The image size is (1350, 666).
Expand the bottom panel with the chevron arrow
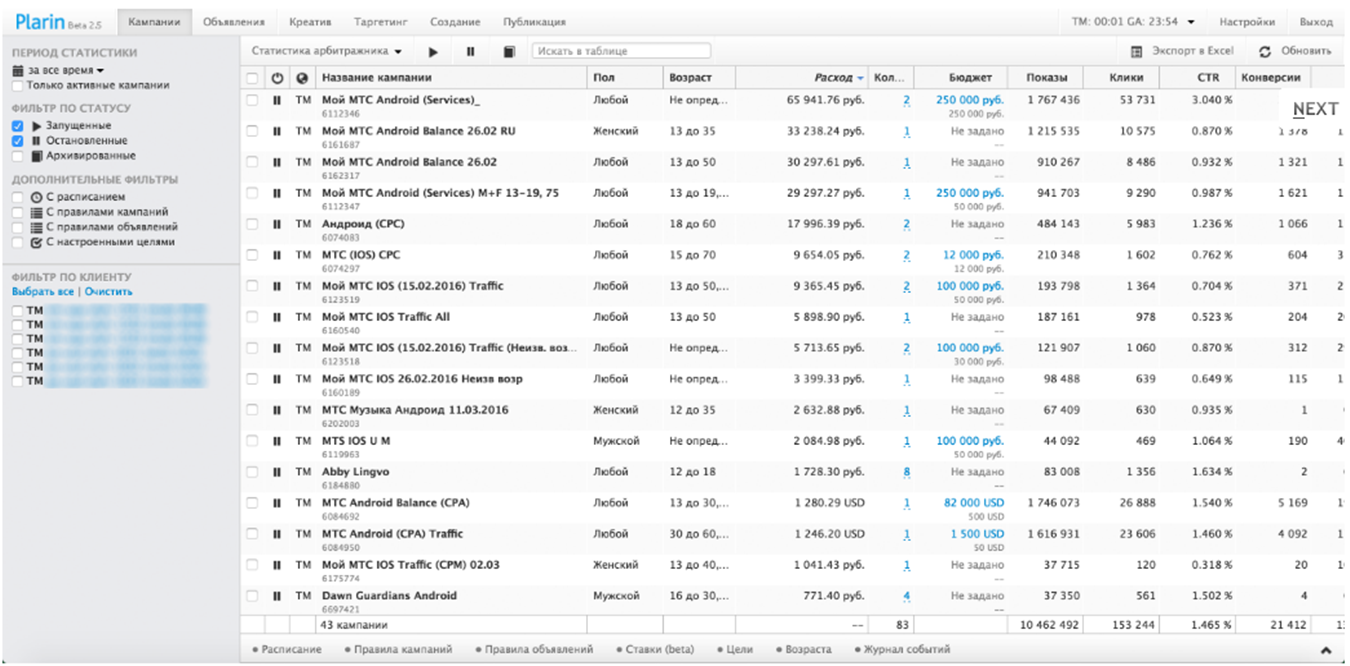click(1326, 650)
